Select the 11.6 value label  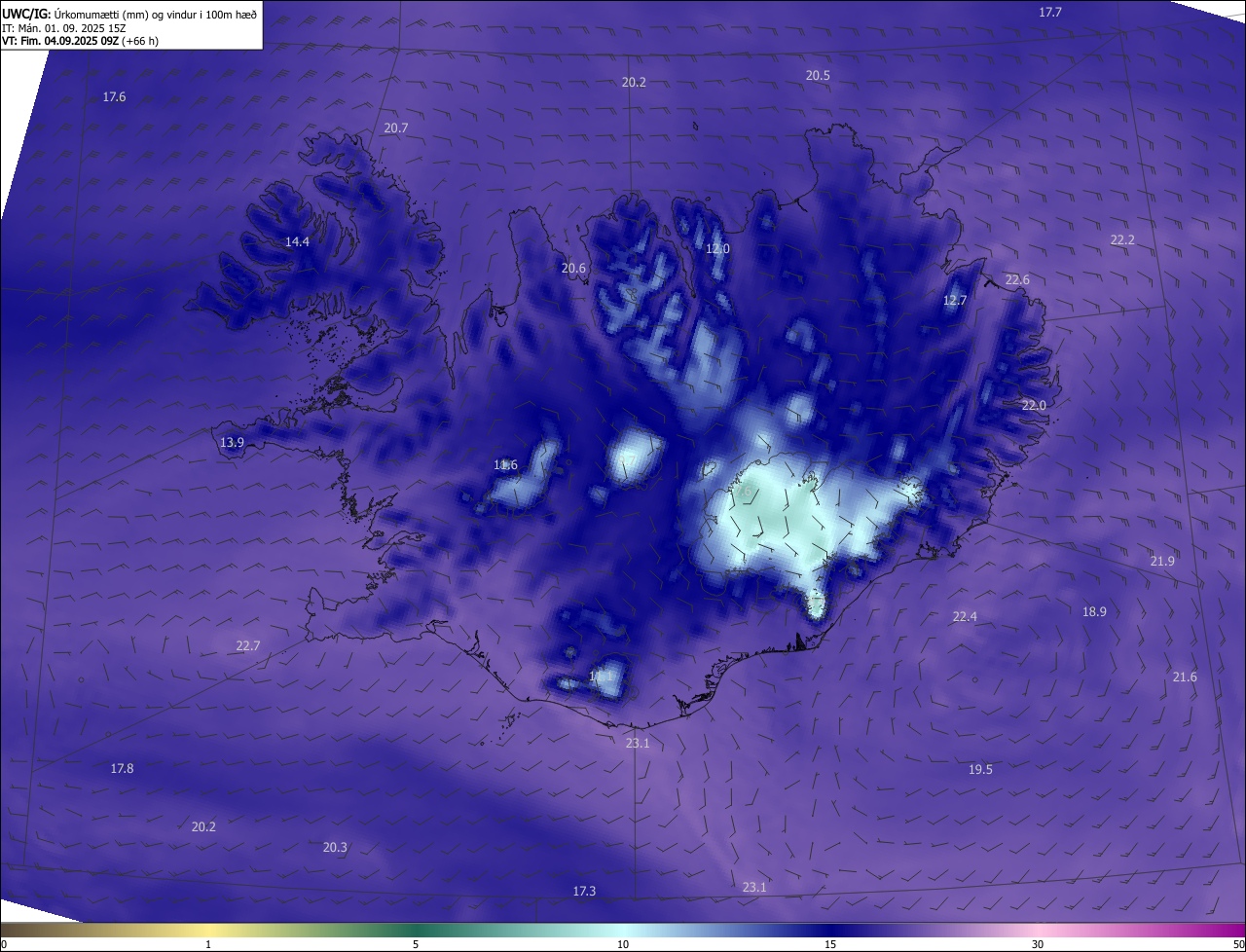click(505, 465)
